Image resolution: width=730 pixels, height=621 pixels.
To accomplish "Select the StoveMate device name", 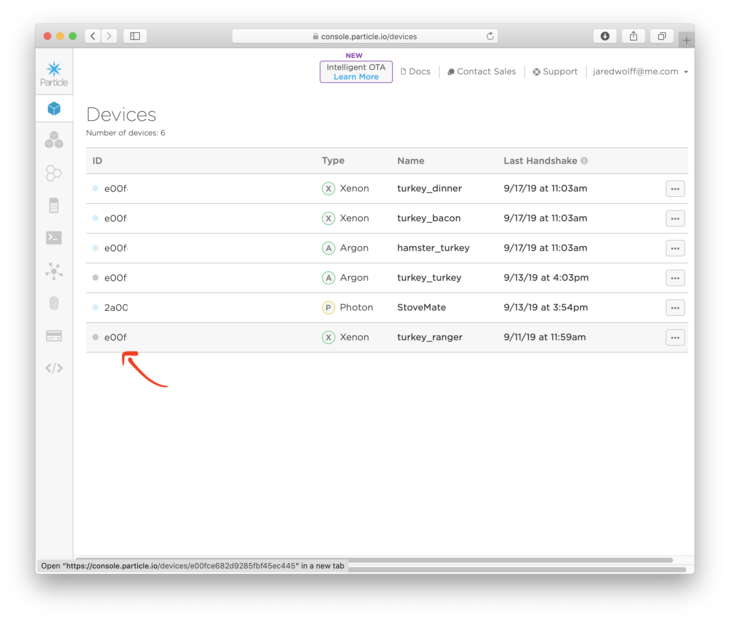I will coord(421,308).
